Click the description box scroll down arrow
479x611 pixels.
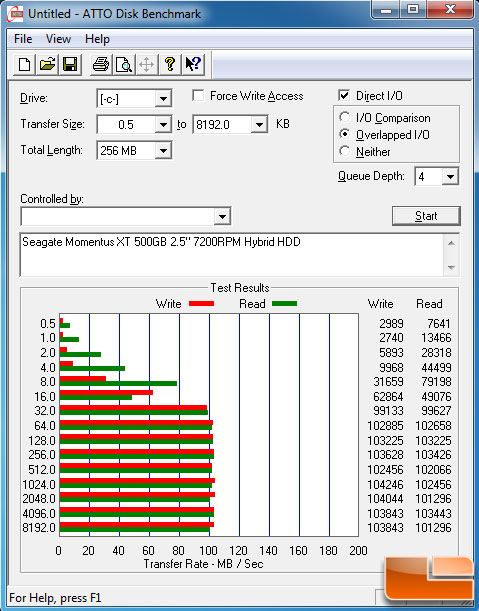tap(451, 267)
